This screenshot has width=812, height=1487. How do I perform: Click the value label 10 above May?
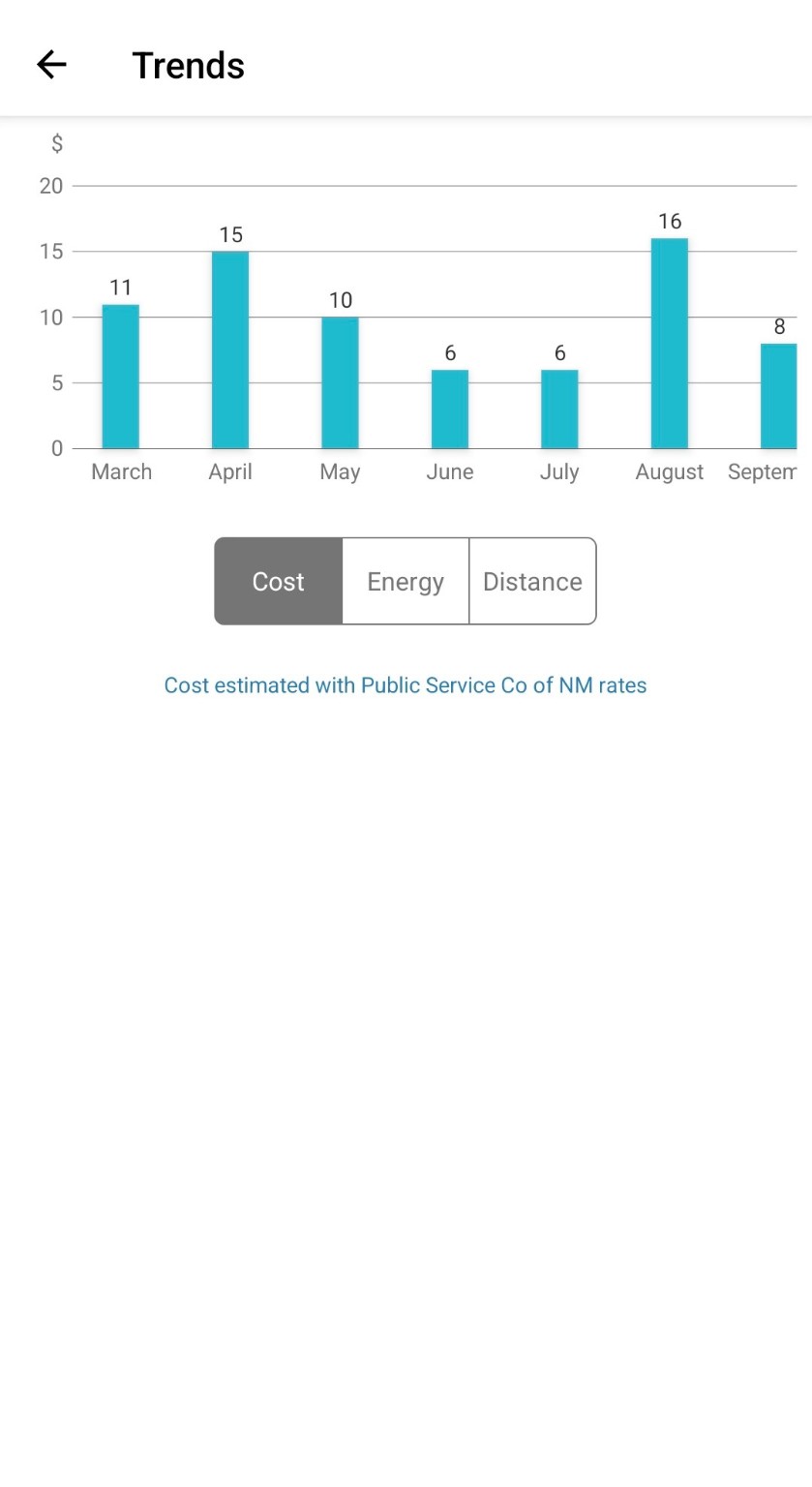[340, 300]
